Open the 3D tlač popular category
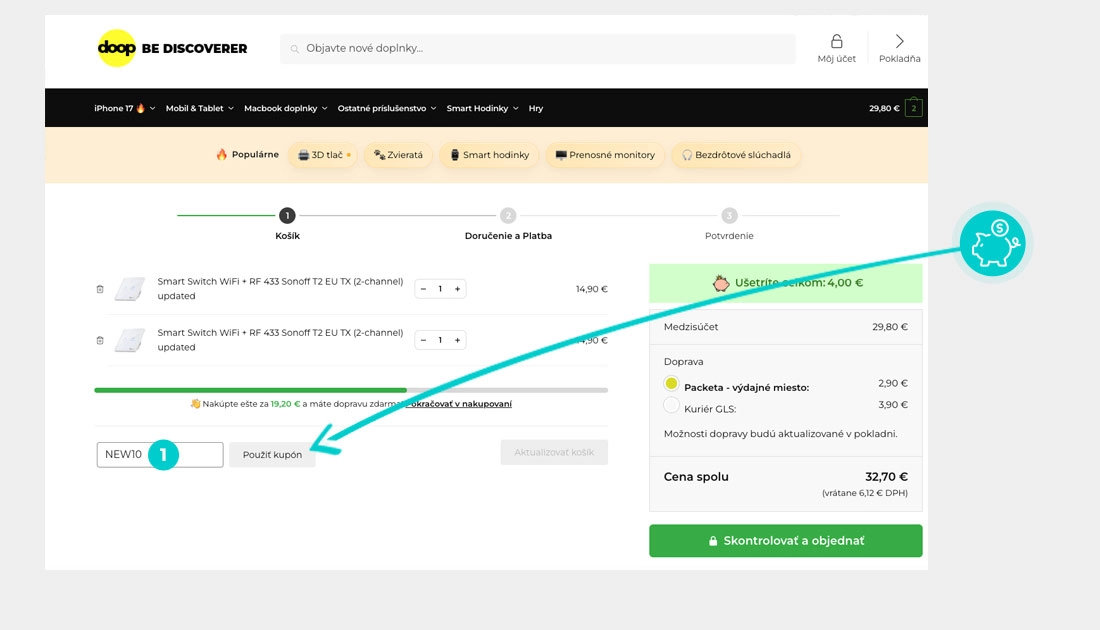This screenshot has height=630, width=1100. [x=321, y=155]
